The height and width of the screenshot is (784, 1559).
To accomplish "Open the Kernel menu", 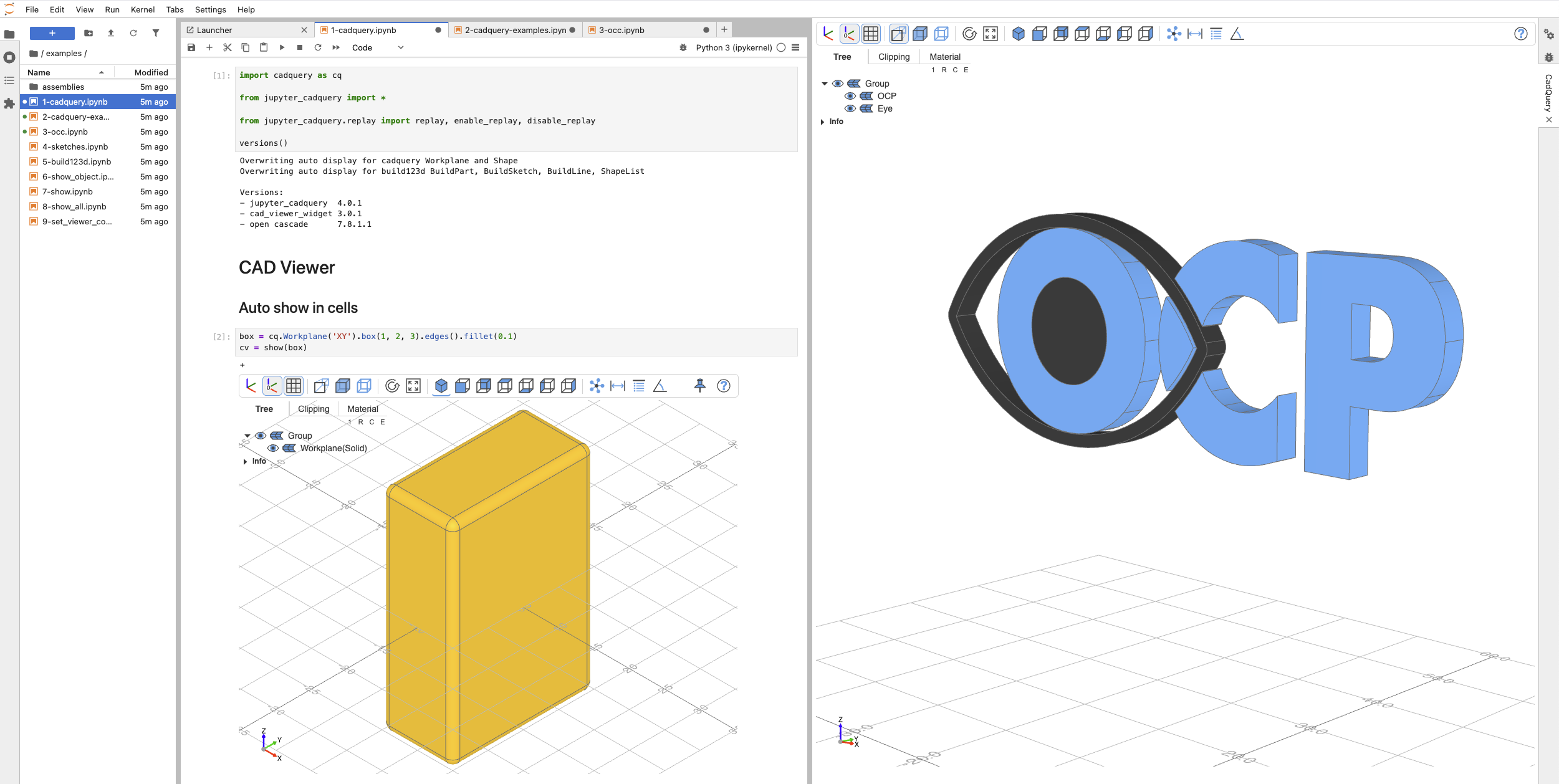I will (142, 9).
